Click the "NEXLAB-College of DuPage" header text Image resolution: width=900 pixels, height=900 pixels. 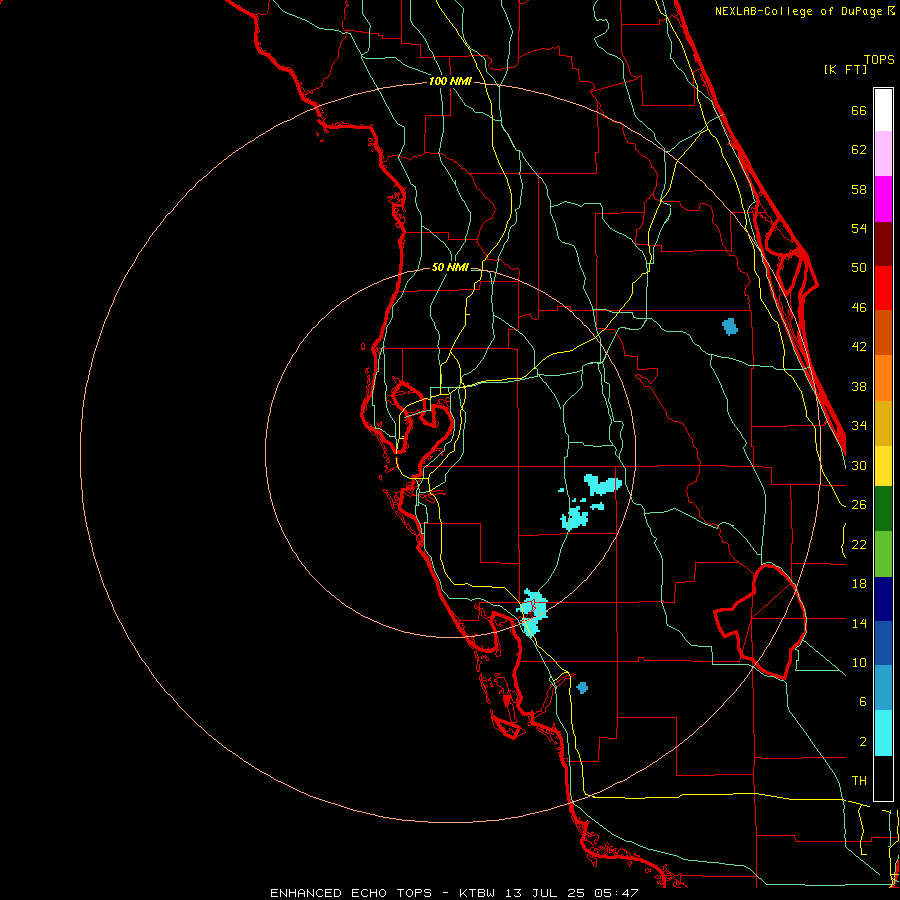pyautogui.click(x=798, y=11)
